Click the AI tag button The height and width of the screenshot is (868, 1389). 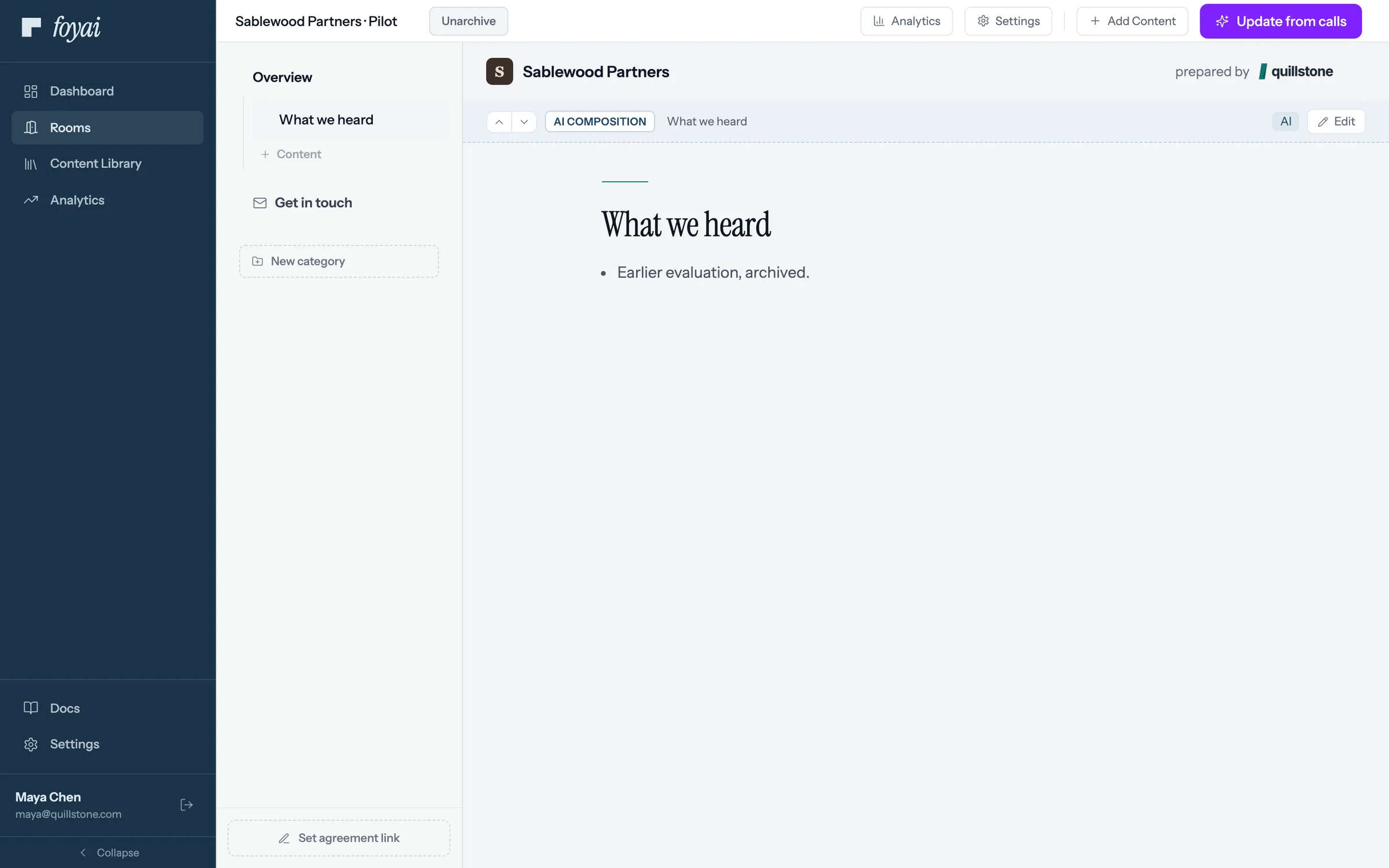pos(1285,122)
